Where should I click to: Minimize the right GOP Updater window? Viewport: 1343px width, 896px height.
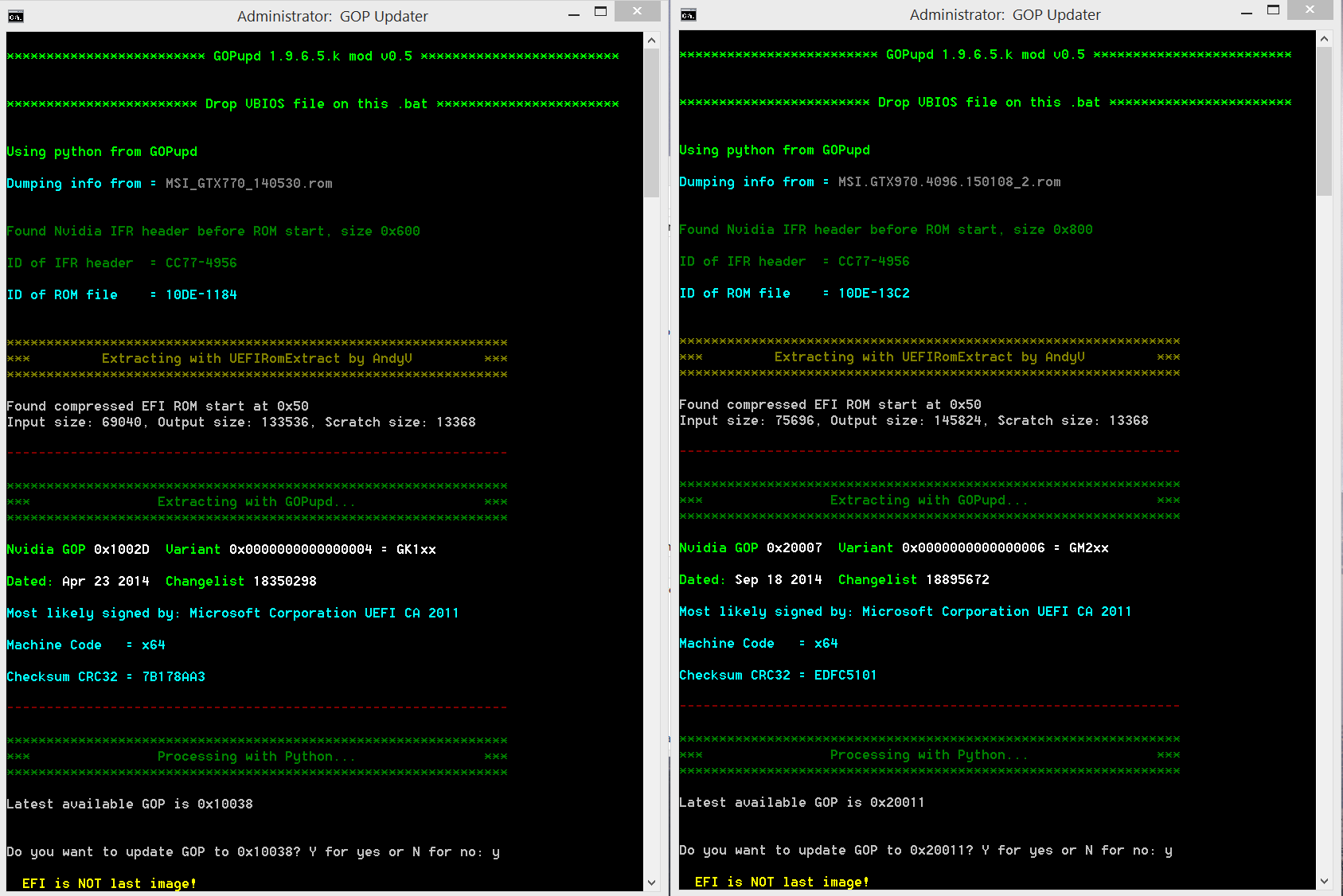click(x=1247, y=12)
